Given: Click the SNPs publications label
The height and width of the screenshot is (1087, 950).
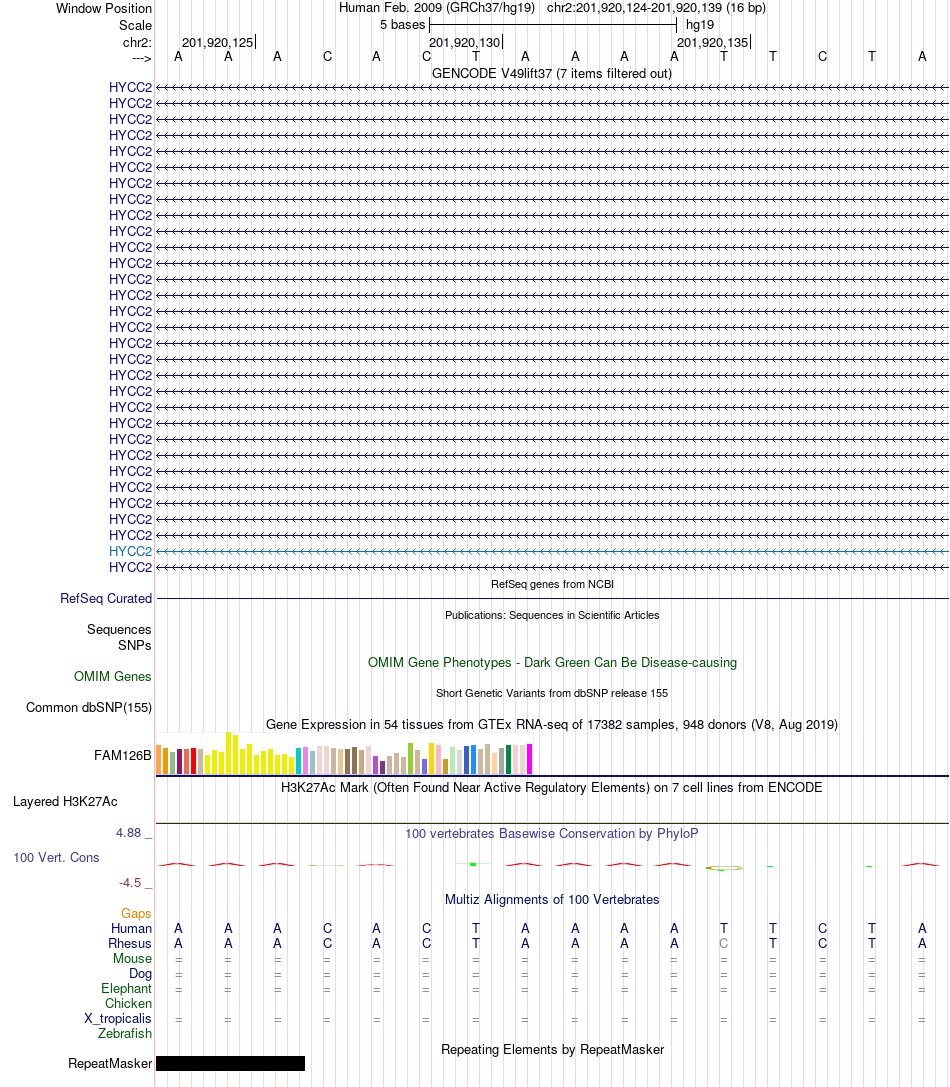Looking at the screenshot, I should pos(135,645).
